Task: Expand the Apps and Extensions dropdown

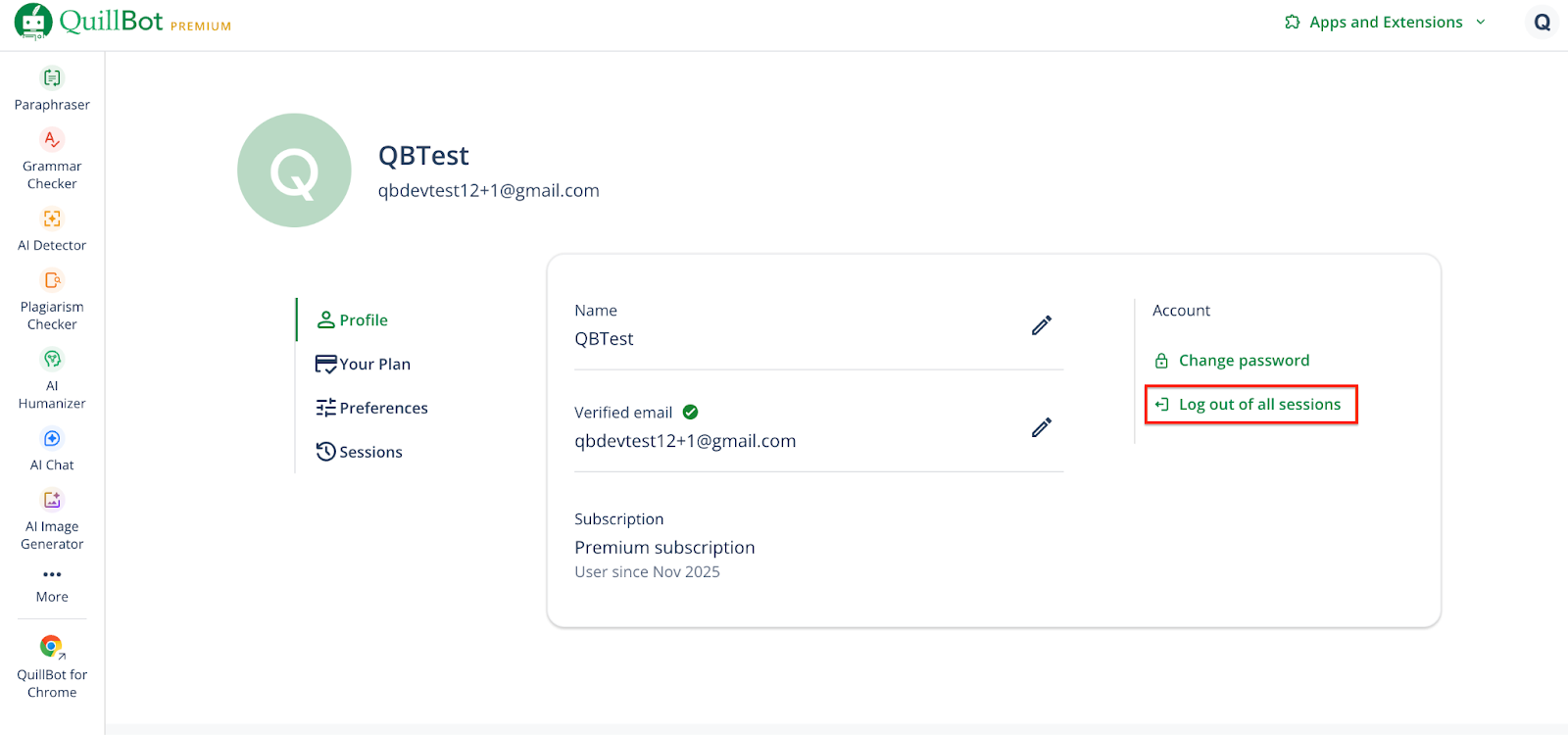Action: (1385, 23)
